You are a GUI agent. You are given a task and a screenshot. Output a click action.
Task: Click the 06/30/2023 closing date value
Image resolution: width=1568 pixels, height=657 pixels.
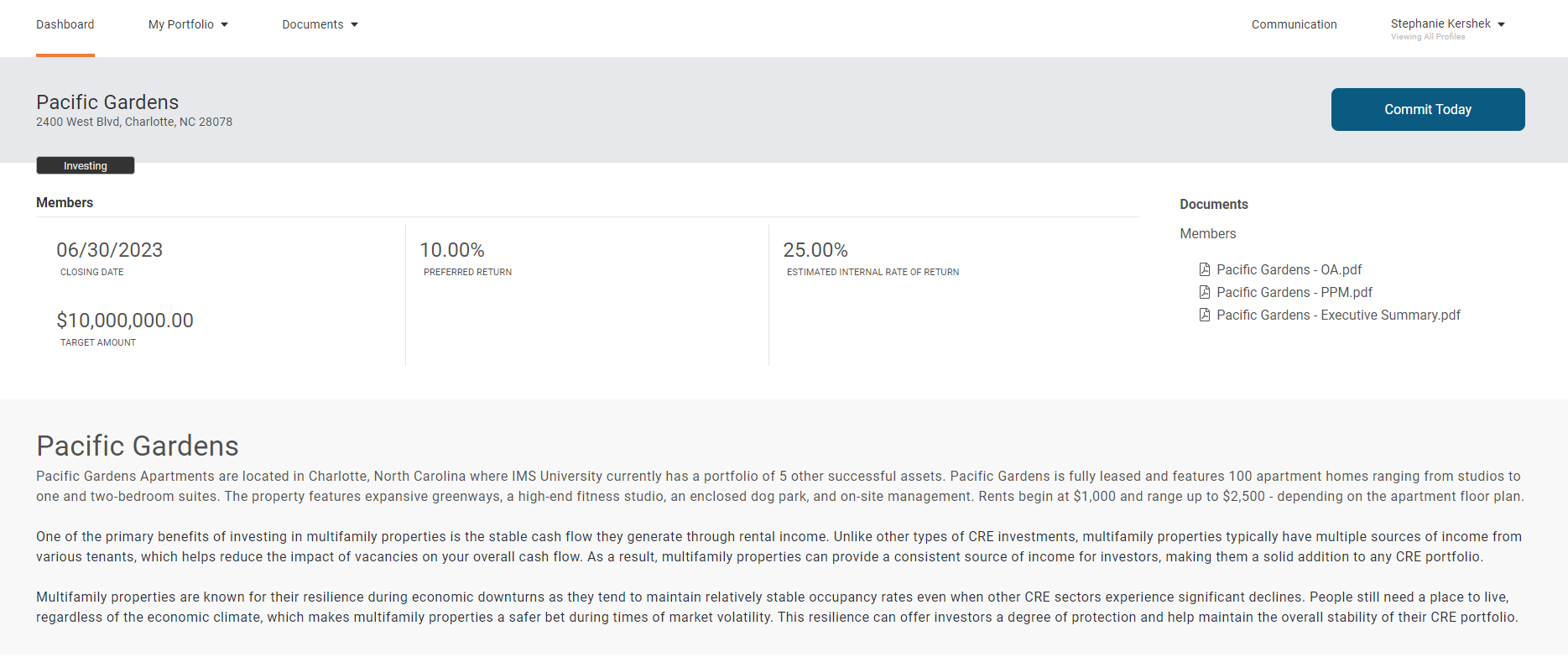click(110, 250)
